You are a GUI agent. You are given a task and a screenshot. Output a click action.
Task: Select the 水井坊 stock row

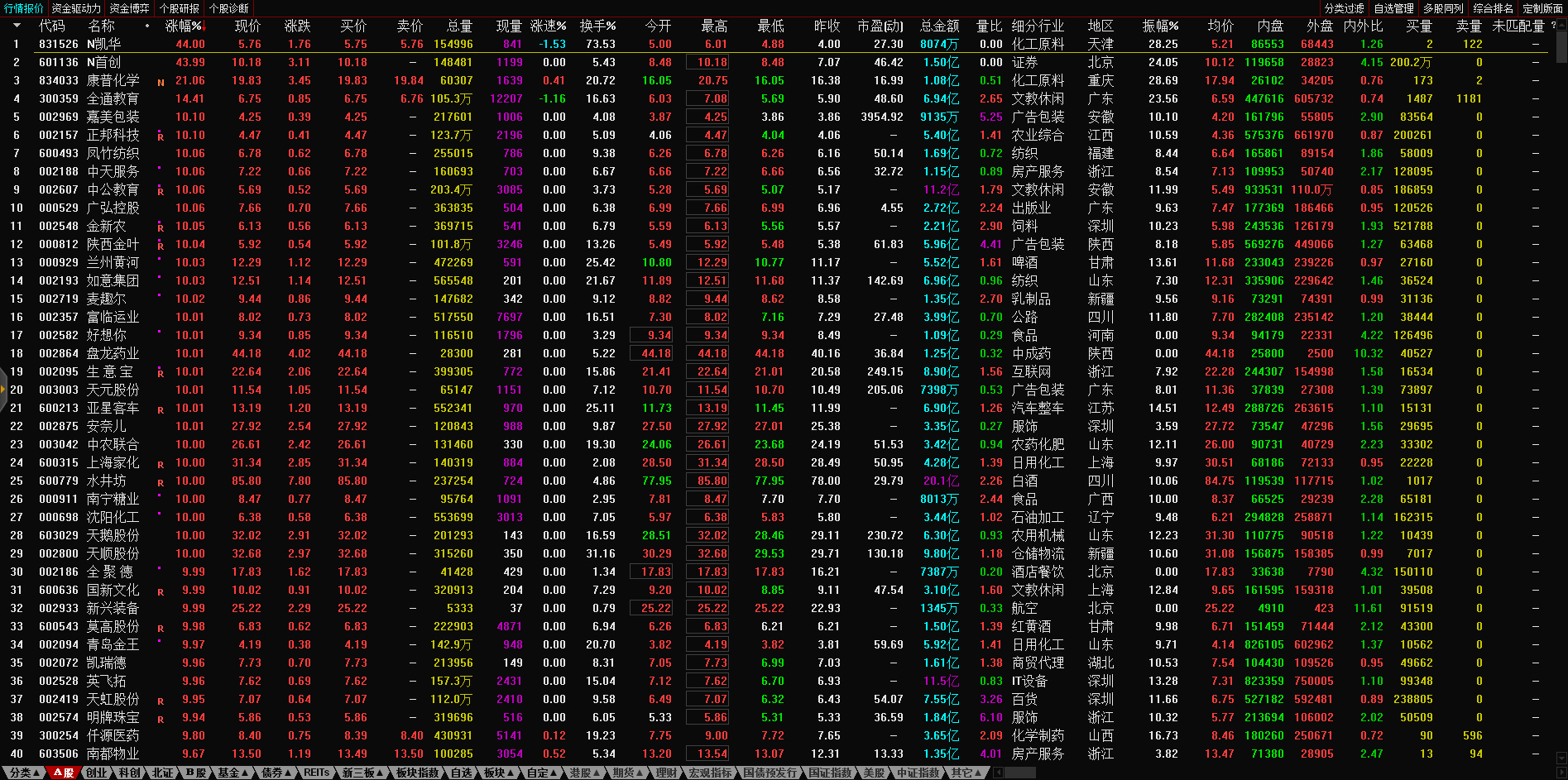click(107, 481)
